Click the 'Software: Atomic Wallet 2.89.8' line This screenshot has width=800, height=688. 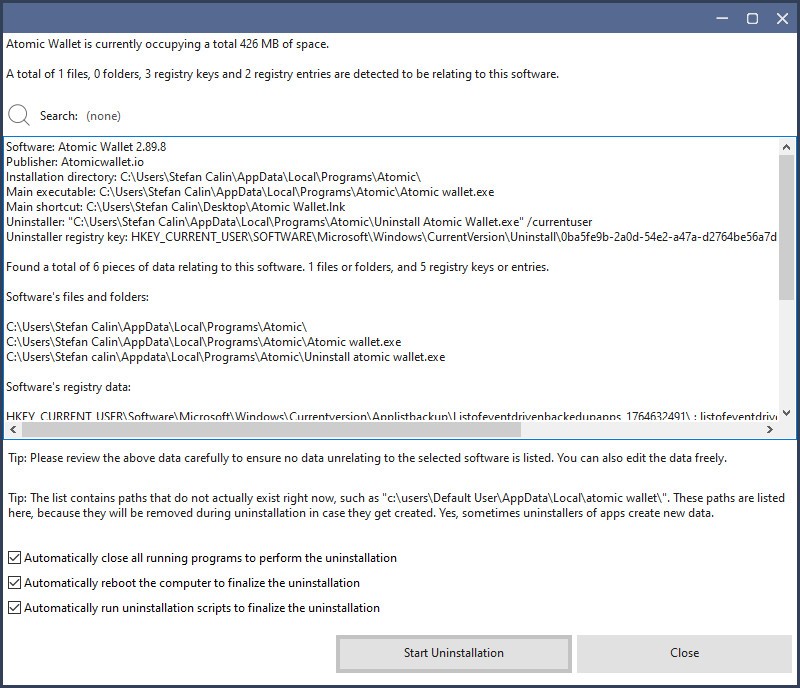point(86,146)
